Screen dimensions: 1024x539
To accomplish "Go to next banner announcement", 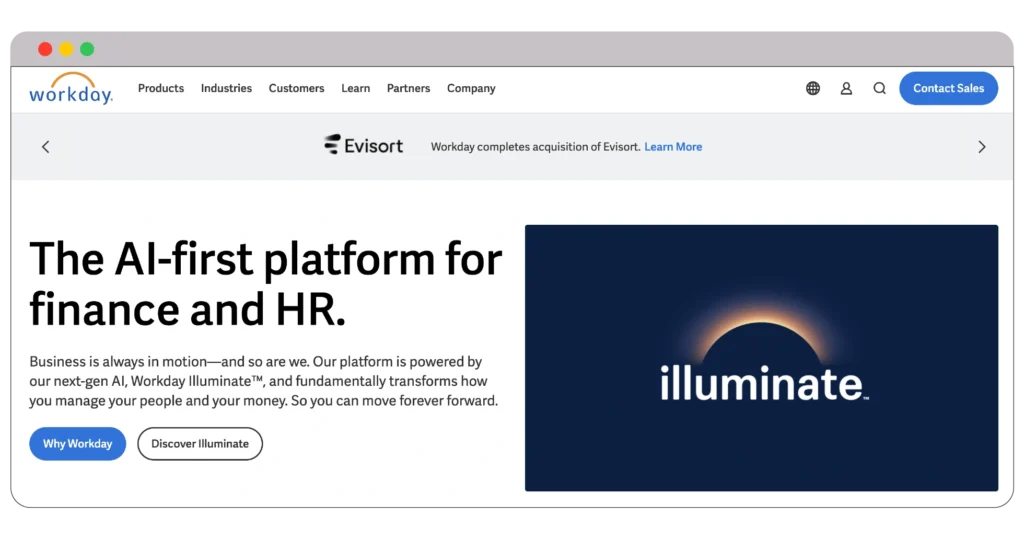I will click(982, 147).
